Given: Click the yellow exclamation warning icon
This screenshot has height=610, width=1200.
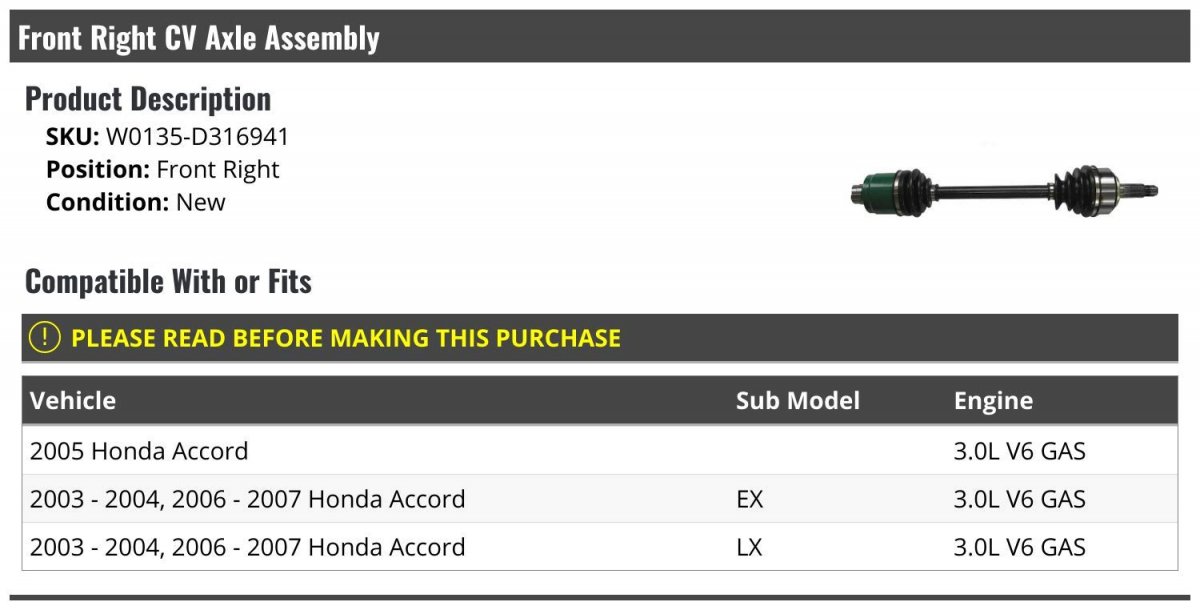Looking at the screenshot, I should click(x=45, y=338).
